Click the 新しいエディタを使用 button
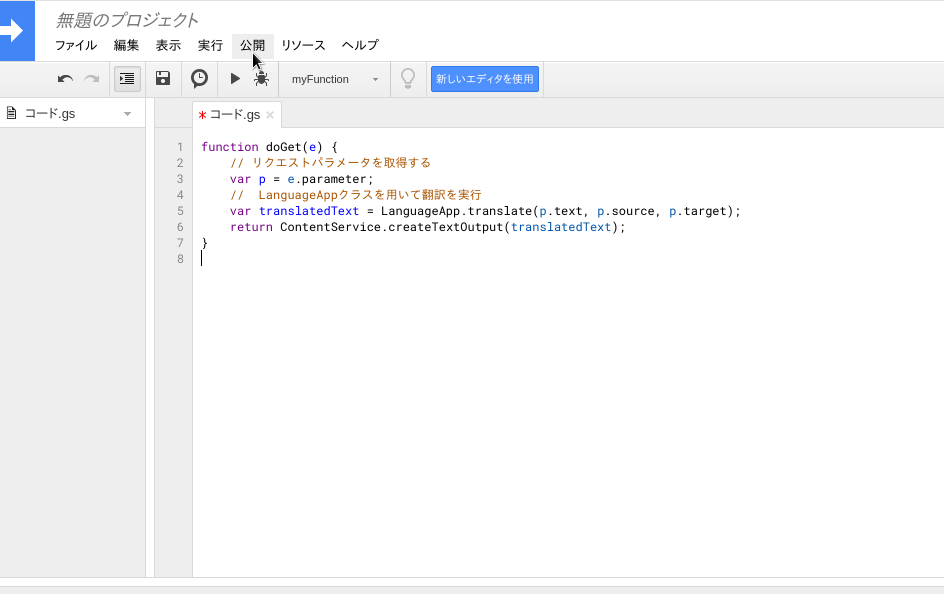944x594 pixels. pyautogui.click(x=484, y=78)
